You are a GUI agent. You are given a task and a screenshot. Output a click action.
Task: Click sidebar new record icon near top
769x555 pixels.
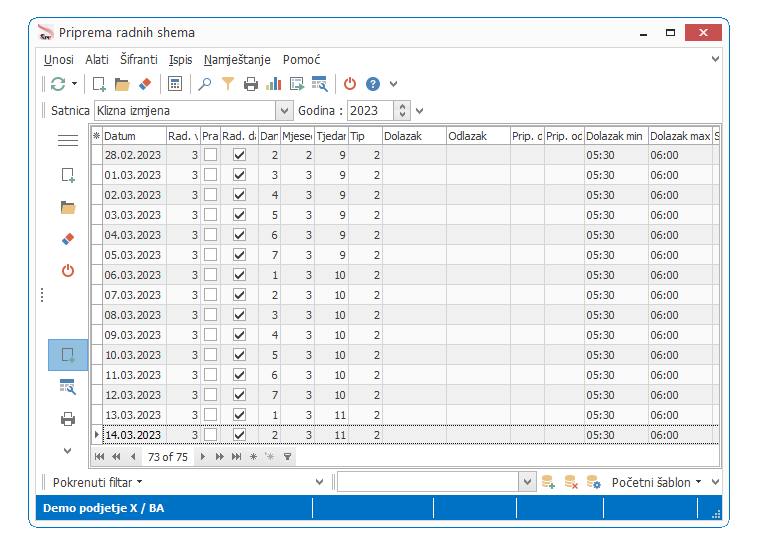click(68, 175)
